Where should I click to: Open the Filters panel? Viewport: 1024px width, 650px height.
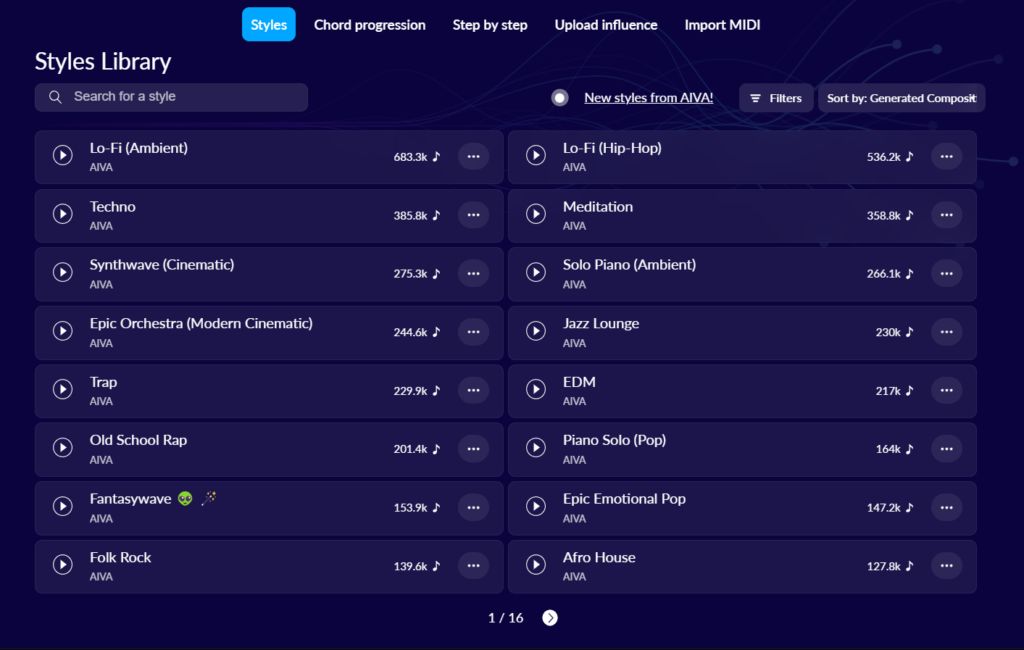(776, 98)
